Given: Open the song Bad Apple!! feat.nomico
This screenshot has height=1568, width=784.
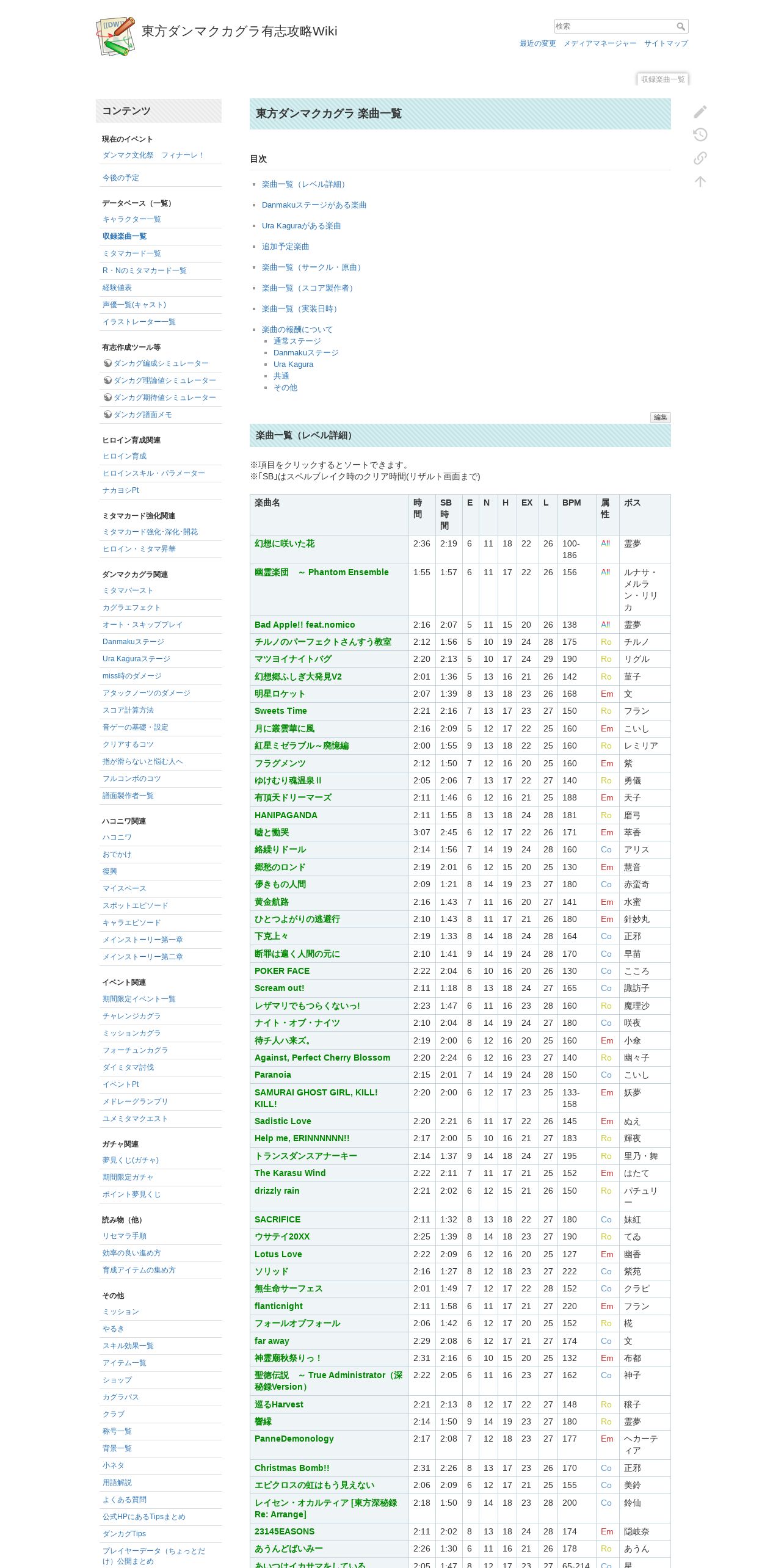Looking at the screenshot, I should (x=305, y=625).
